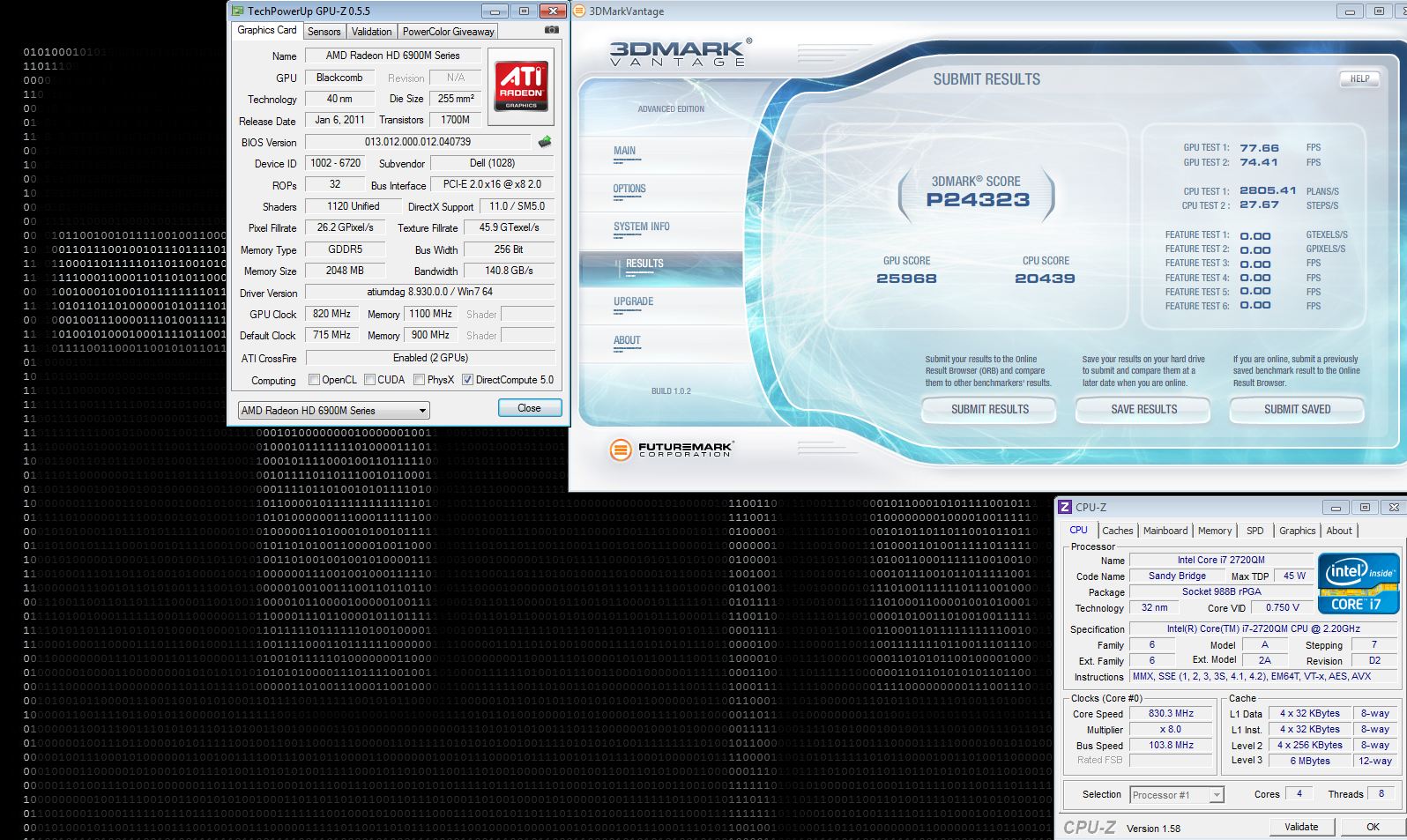Image resolution: width=1407 pixels, height=840 pixels.
Task: Click the BIOS Version field 013.012.000.012.040739
Action: point(418,142)
